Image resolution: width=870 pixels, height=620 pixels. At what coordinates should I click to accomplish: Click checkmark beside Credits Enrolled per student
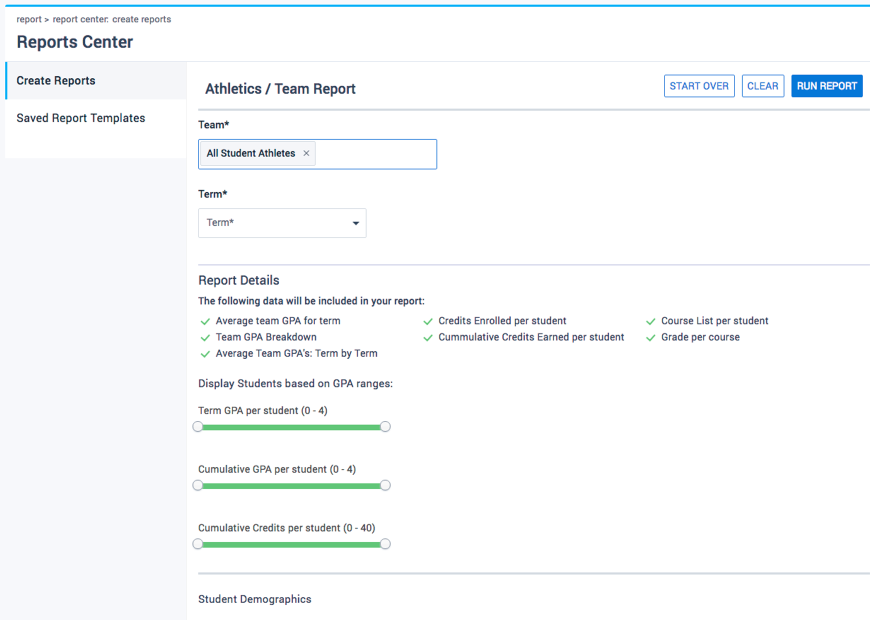(x=428, y=322)
